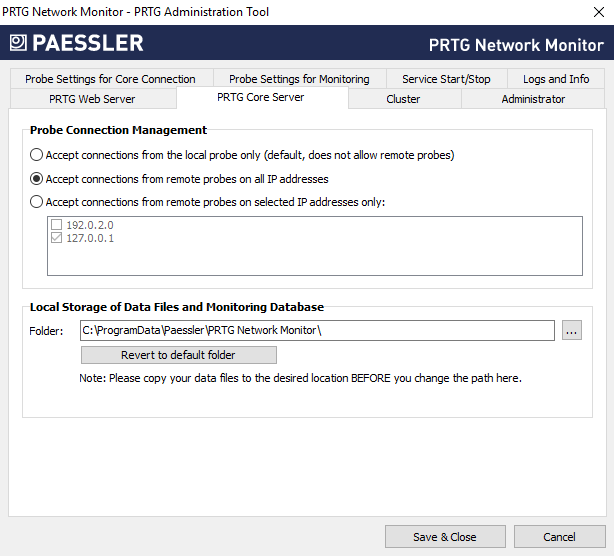This screenshot has height=556, width=614.
Task: Select remote probes on all IP addresses
Action: [37, 179]
